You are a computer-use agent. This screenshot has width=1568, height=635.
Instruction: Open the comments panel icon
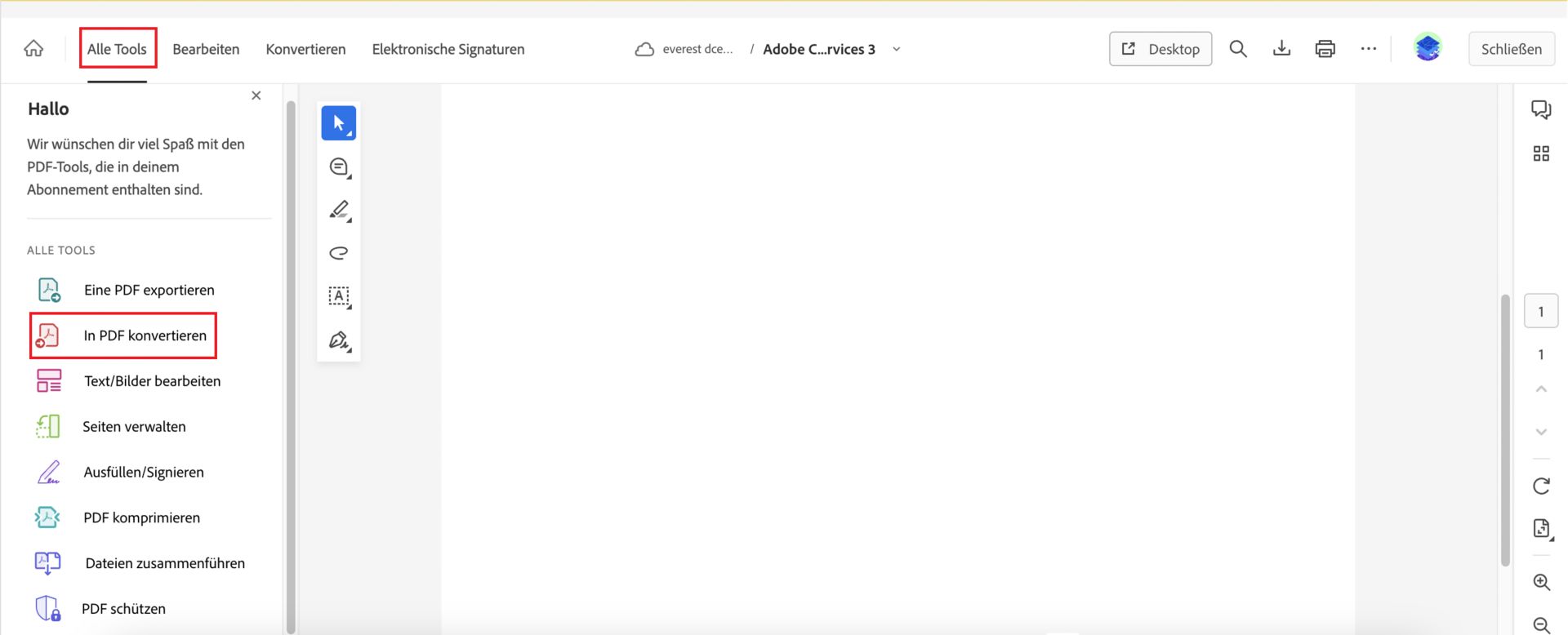pyautogui.click(x=1541, y=109)
